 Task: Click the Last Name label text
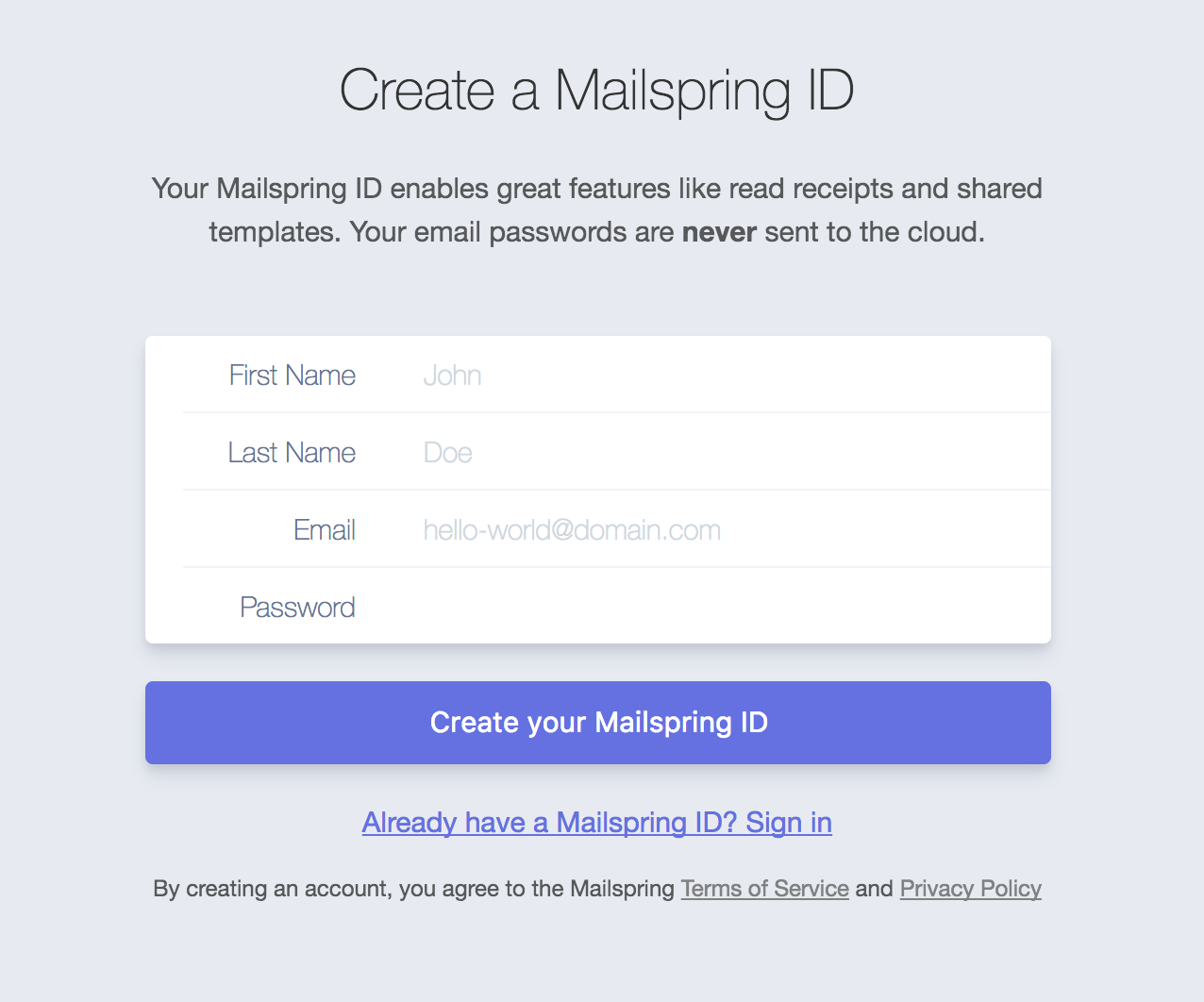click(x=292, y=453)
